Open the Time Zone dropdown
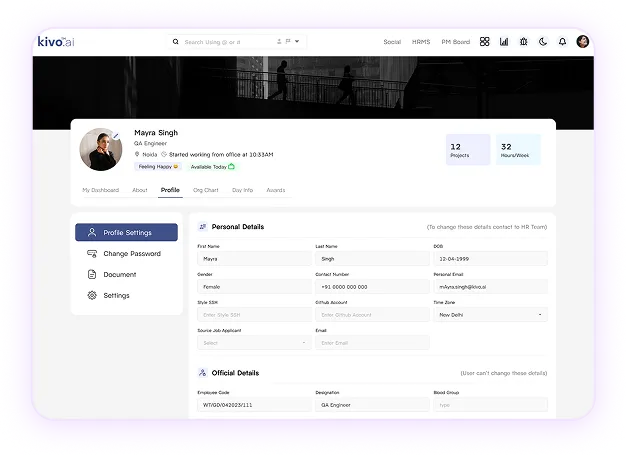 pyautogui.click(x=490, y=315)
